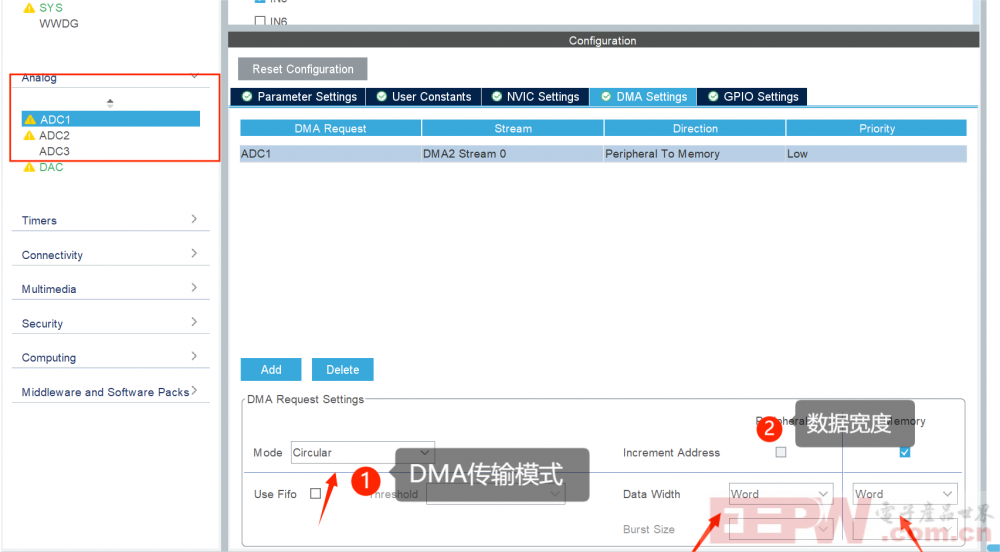
Task: Click the Reset Configuration button
Action: point(302,69)
